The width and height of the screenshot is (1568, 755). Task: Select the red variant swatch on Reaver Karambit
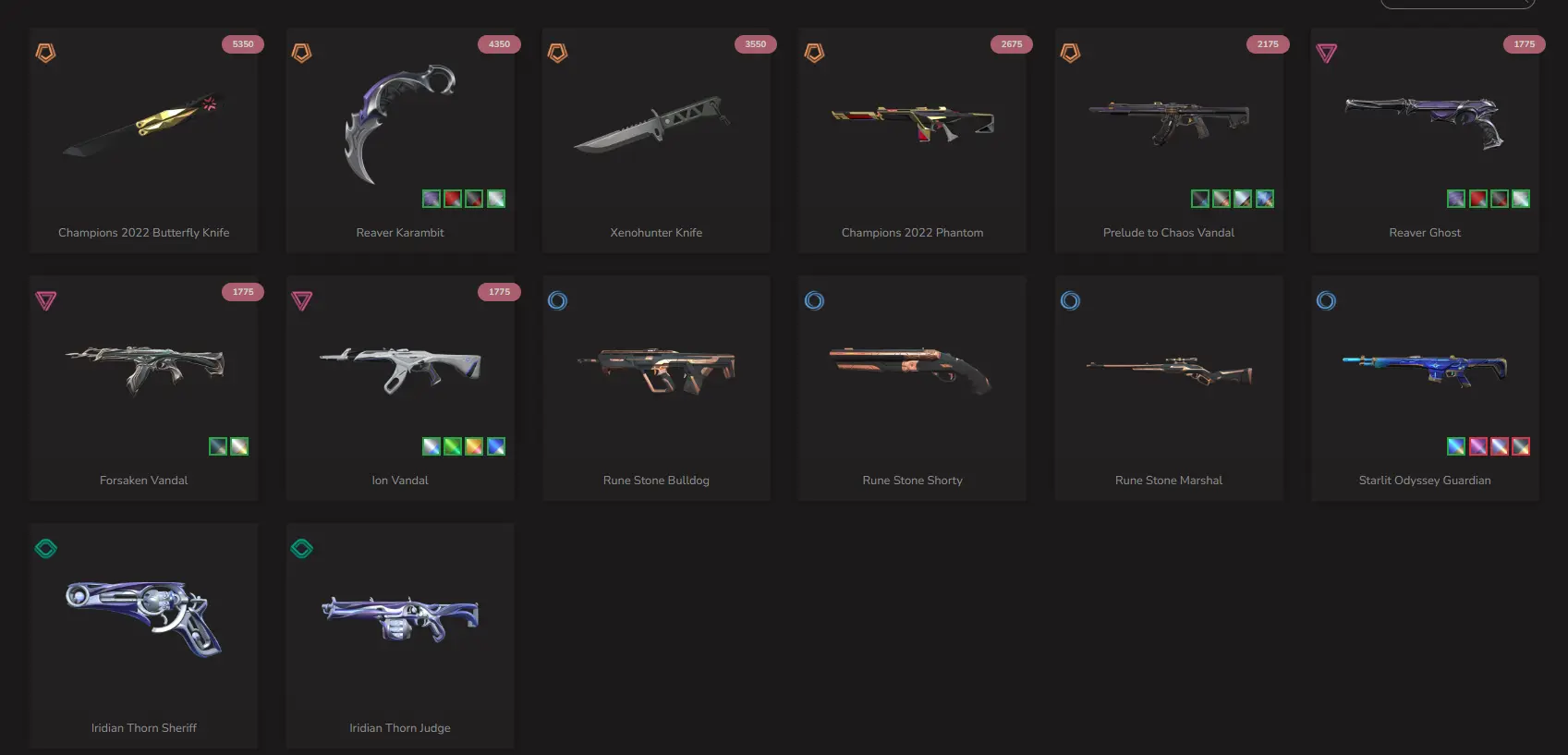point(453,199)
